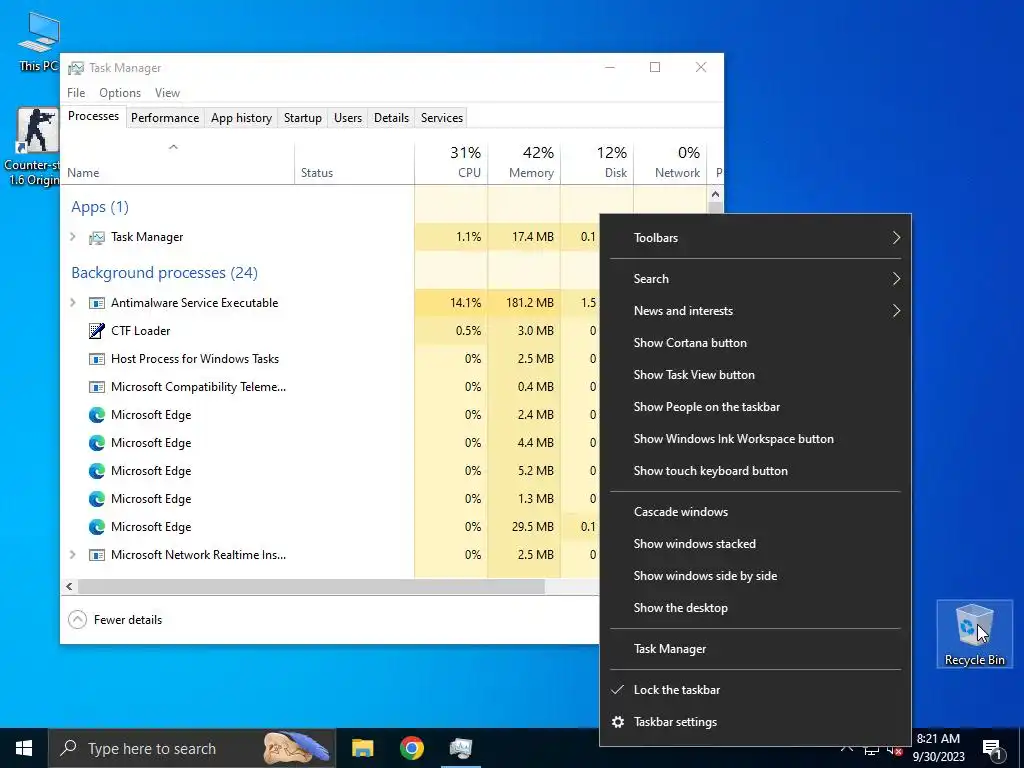Toggle Show Task View button

click(756, 375)
